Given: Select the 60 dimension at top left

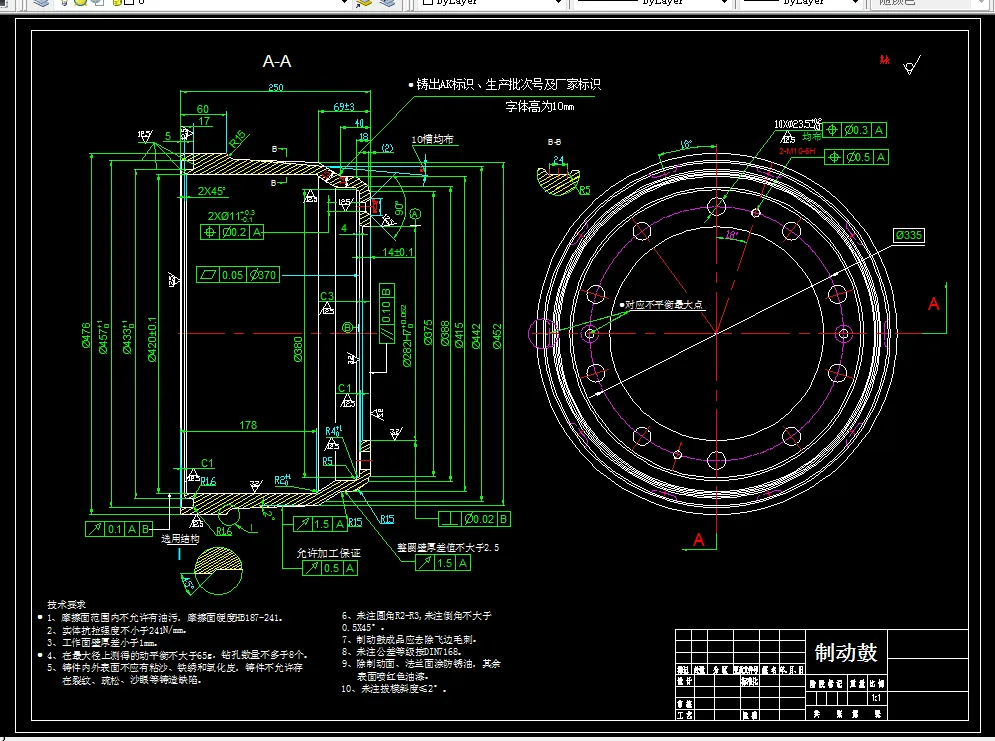Looking at the screenshot, I should pos(202,109).
